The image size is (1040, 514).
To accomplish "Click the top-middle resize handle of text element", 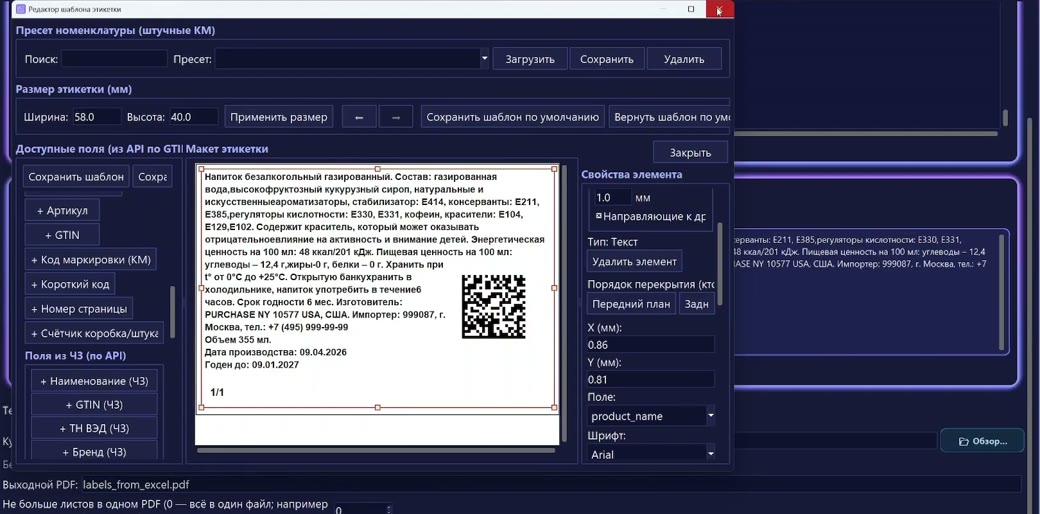I will (x=378, y=168).
